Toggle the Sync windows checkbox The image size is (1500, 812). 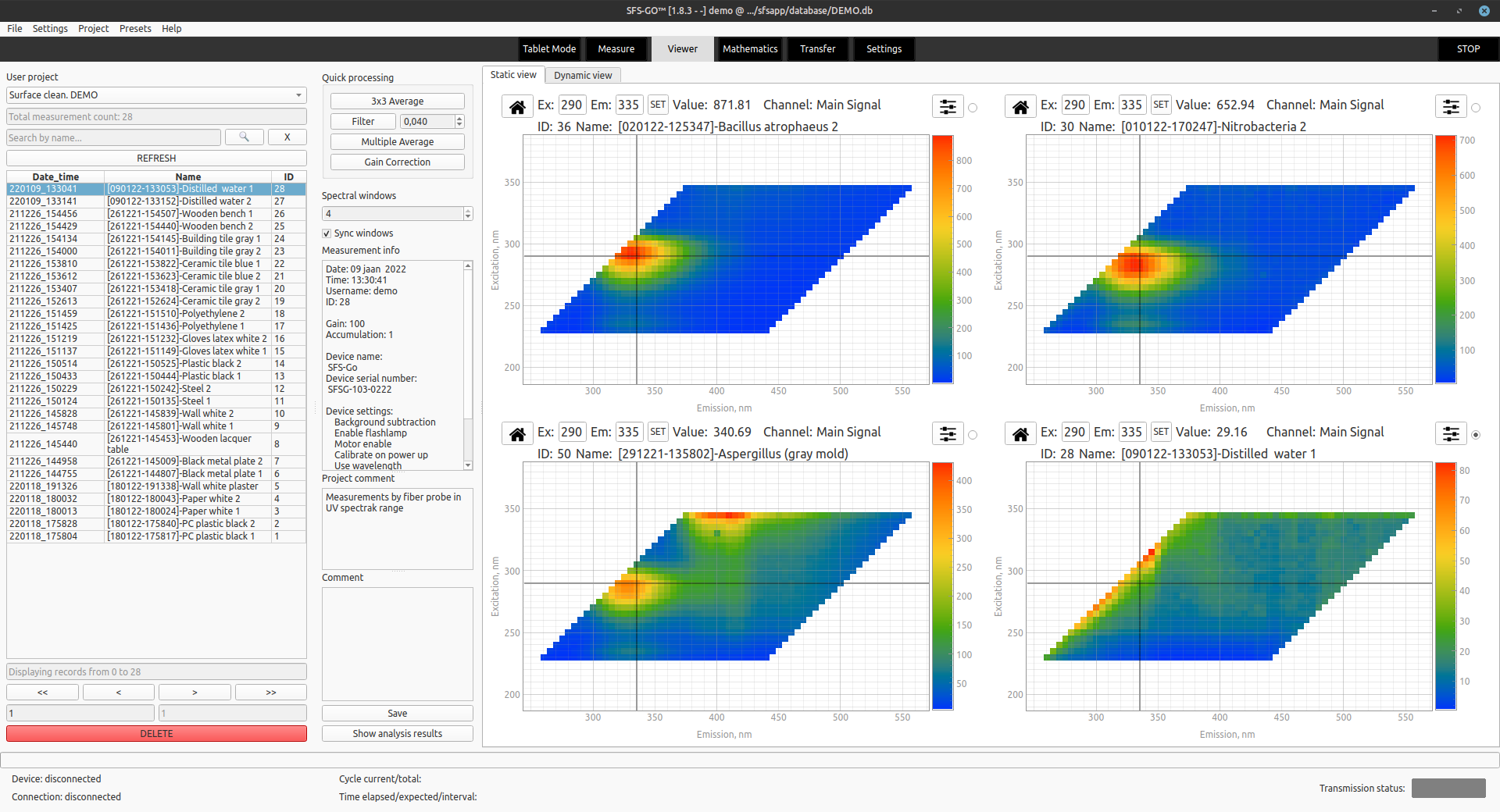coord(326,233)
